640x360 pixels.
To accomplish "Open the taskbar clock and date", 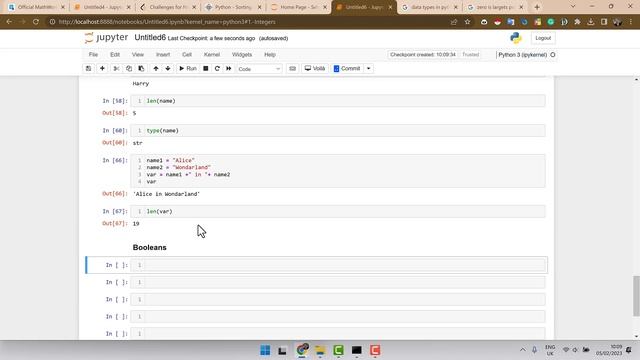I will click(x=609, y=350).
